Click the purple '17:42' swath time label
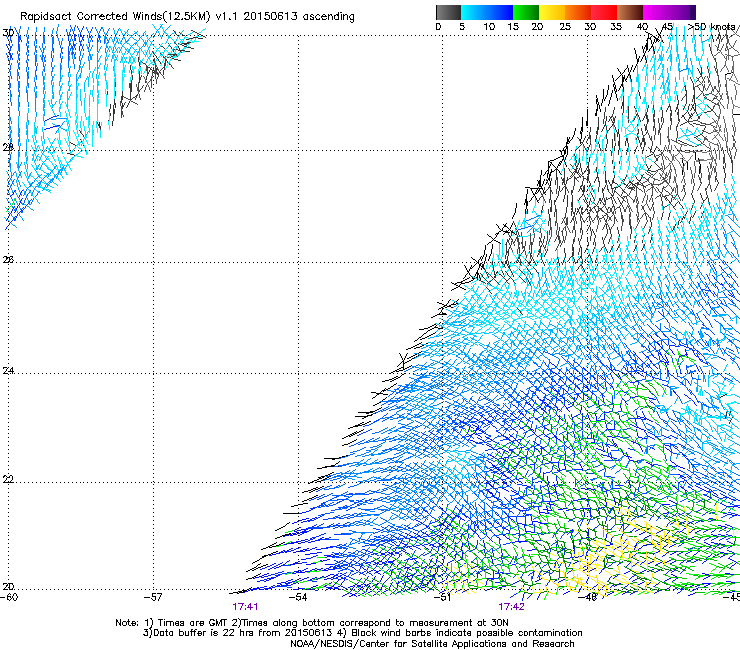Image resolution: width=740 pixels, height=650 pixels. coord(512,607)
